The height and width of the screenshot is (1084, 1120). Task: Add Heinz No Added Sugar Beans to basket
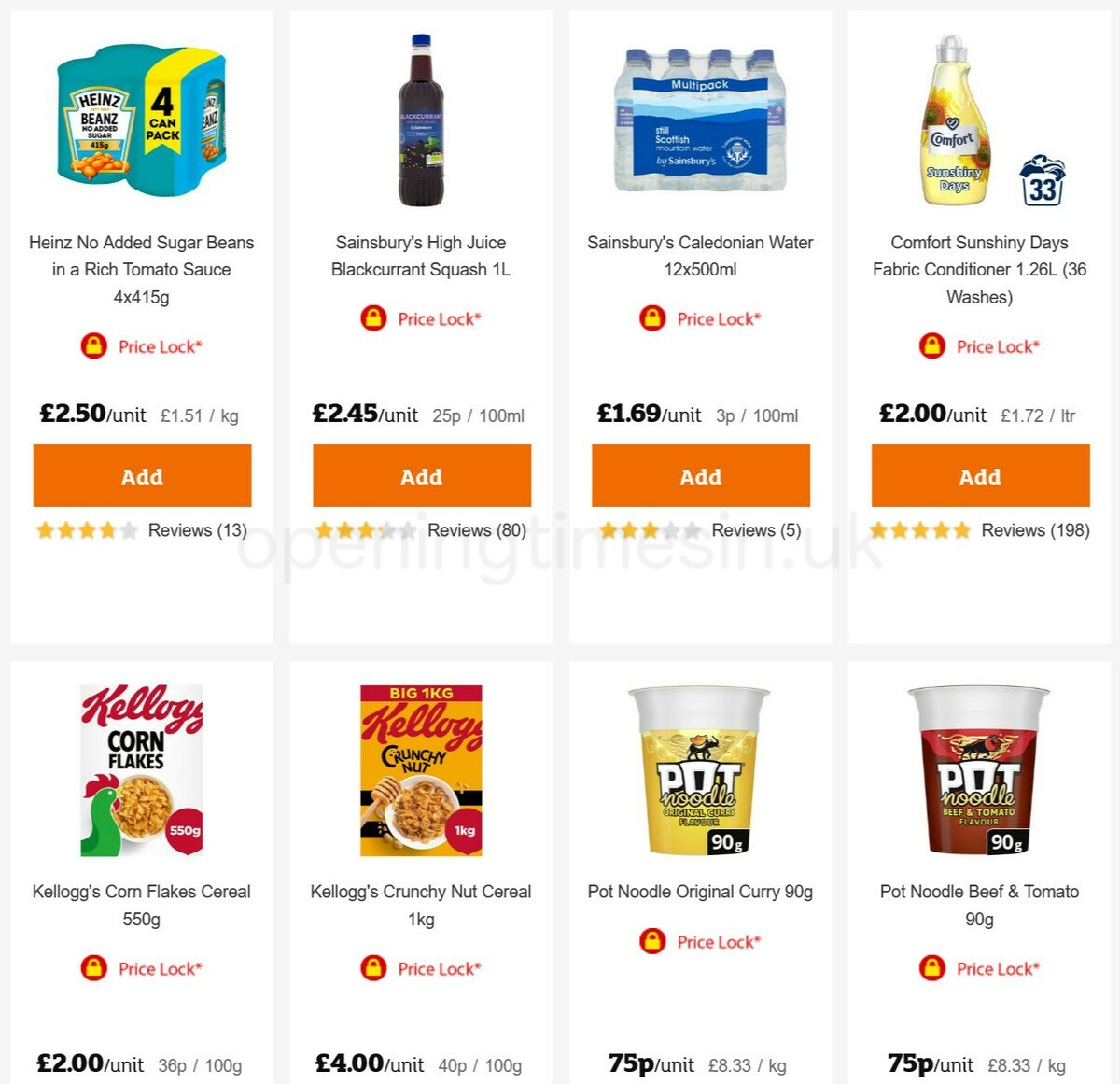coord(142,476)
